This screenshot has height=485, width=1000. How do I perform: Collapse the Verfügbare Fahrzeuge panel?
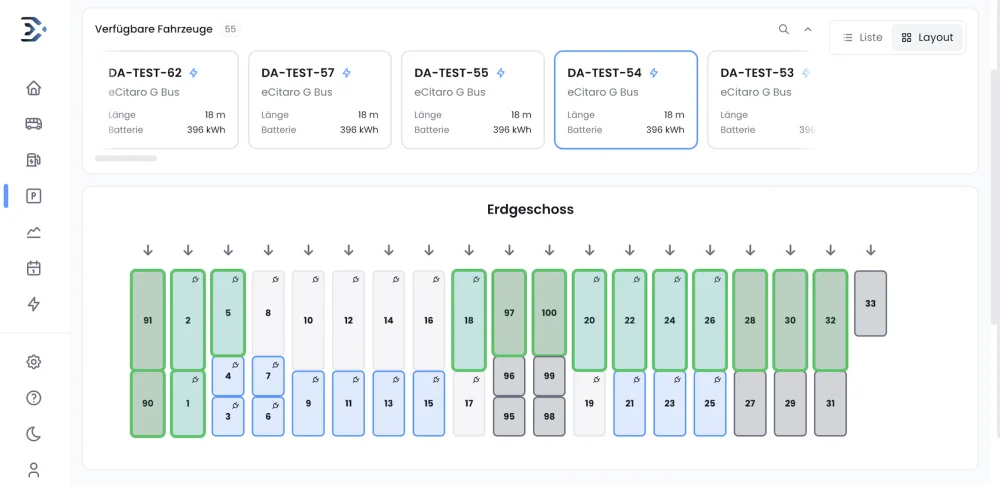click(808, 29)
